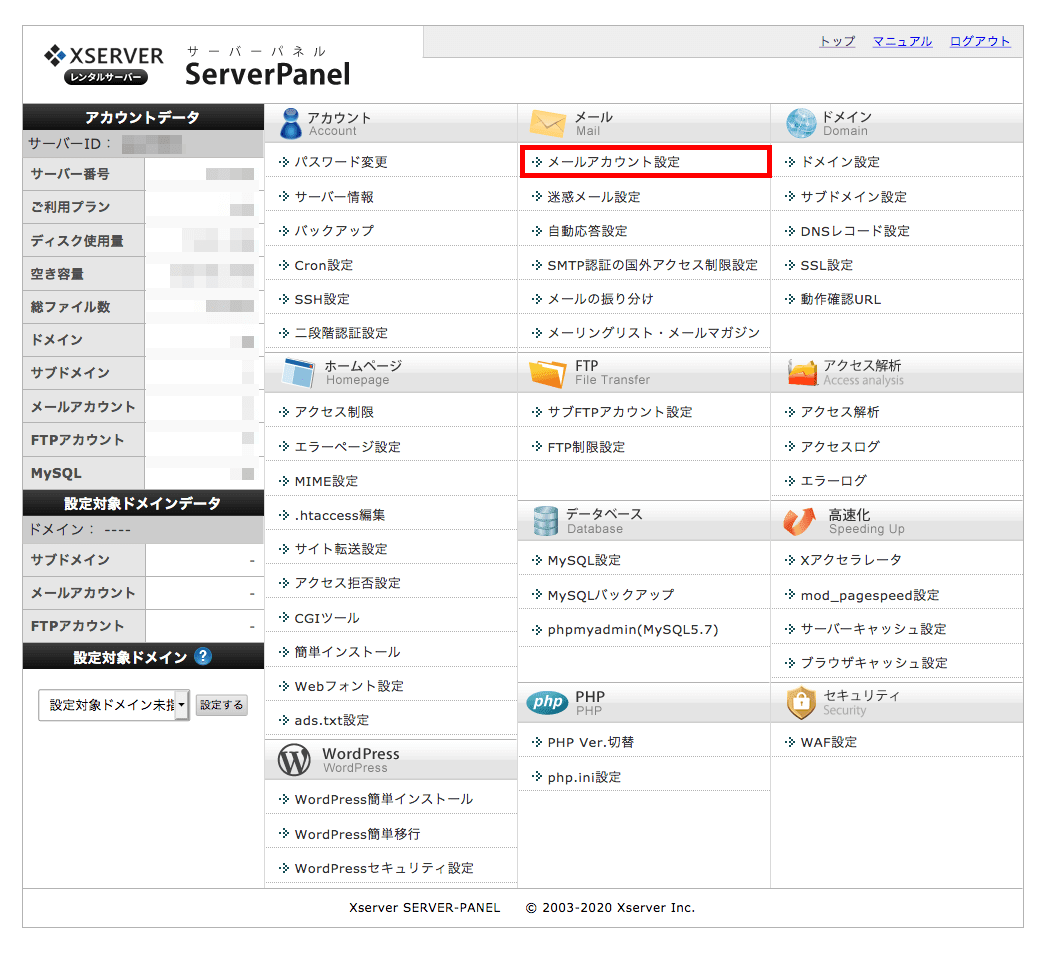Open .htaccess編集
The width and height of the screenshot is (1043, 958).
pos(340,515)
